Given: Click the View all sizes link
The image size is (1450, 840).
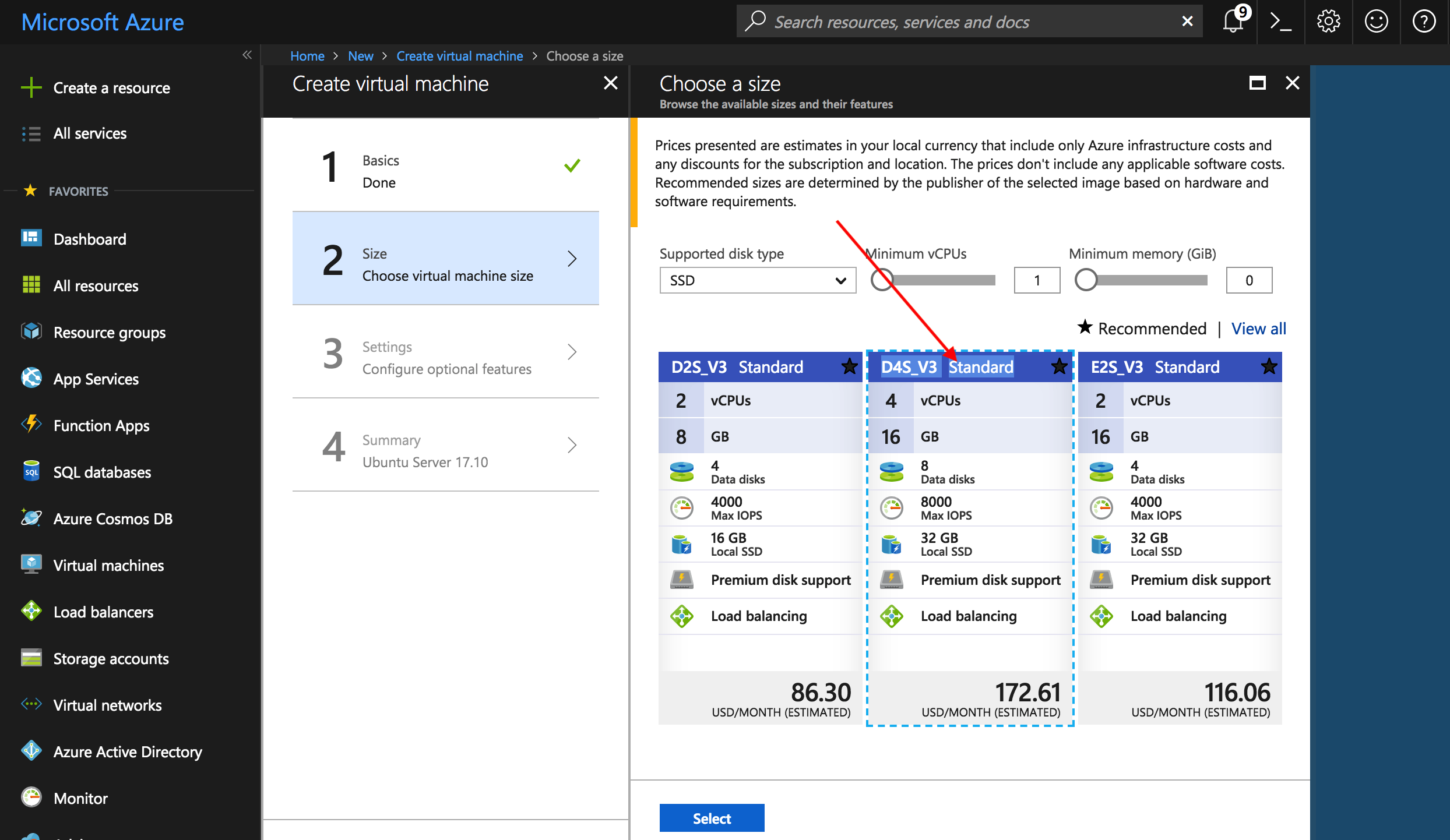Looking at the screenshot, I should point(1259,329).
